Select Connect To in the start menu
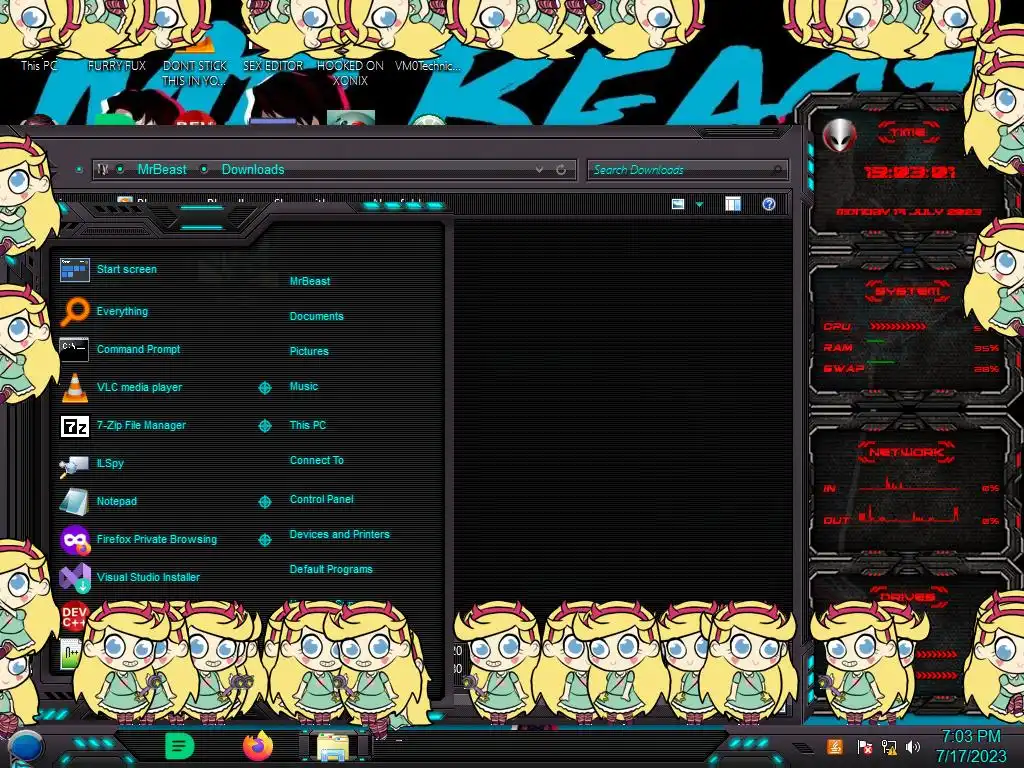Image resolution: width=1024 pixels, height=768 pixels. coord(317,460)
